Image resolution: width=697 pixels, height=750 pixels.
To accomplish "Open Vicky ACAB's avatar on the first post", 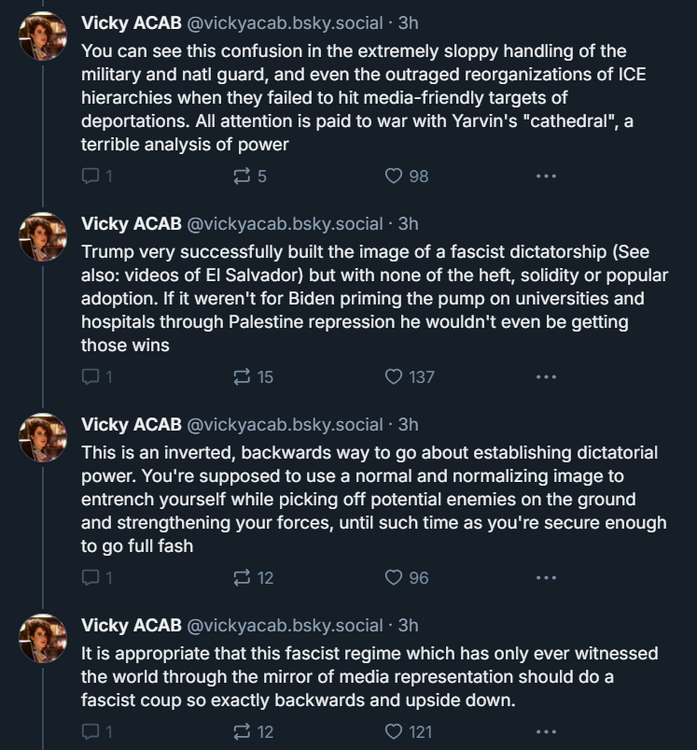I will click(43, 37).
